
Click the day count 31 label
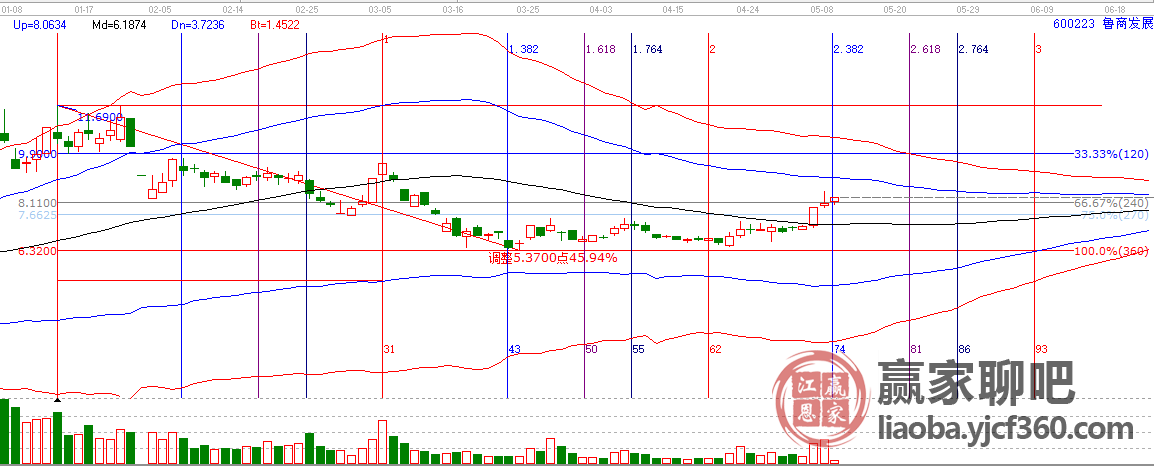pos(390,349)
